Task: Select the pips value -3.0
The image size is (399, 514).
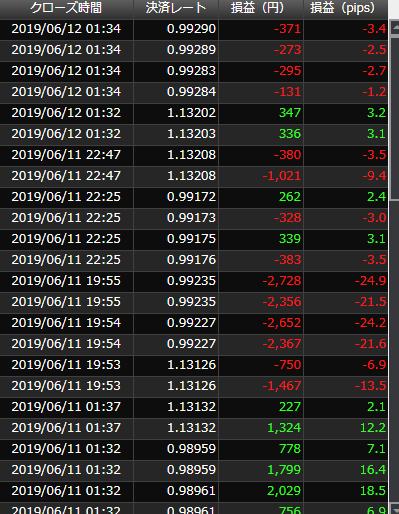Action: click(374, 218)
